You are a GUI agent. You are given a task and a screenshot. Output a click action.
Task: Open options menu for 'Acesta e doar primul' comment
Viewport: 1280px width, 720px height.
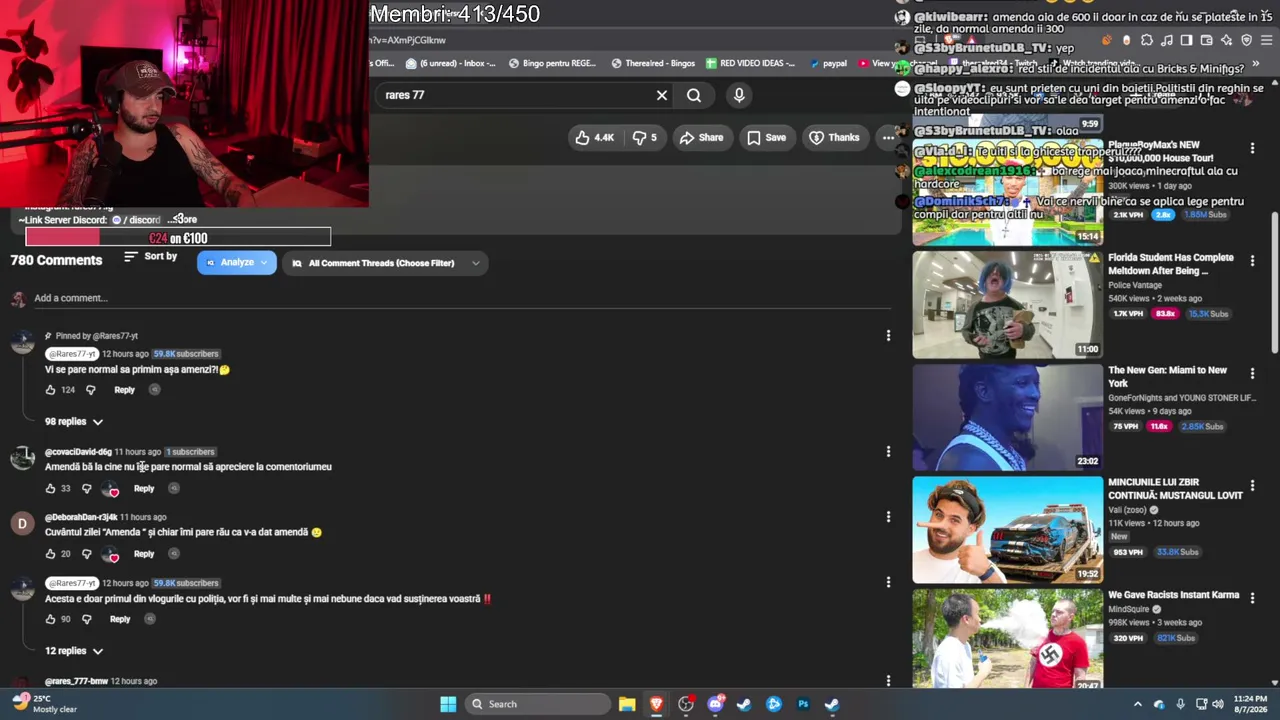888,582
